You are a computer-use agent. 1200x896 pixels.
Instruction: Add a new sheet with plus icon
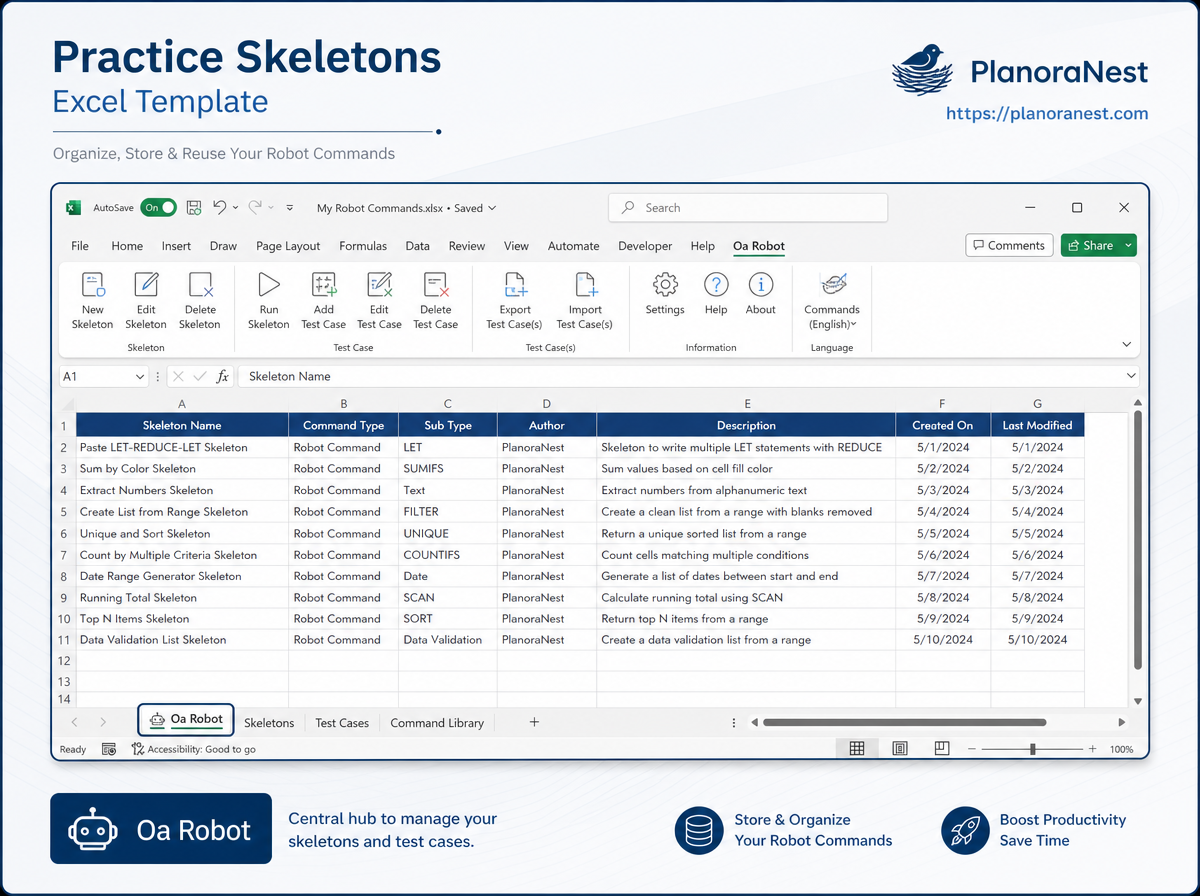click(534, 722)
